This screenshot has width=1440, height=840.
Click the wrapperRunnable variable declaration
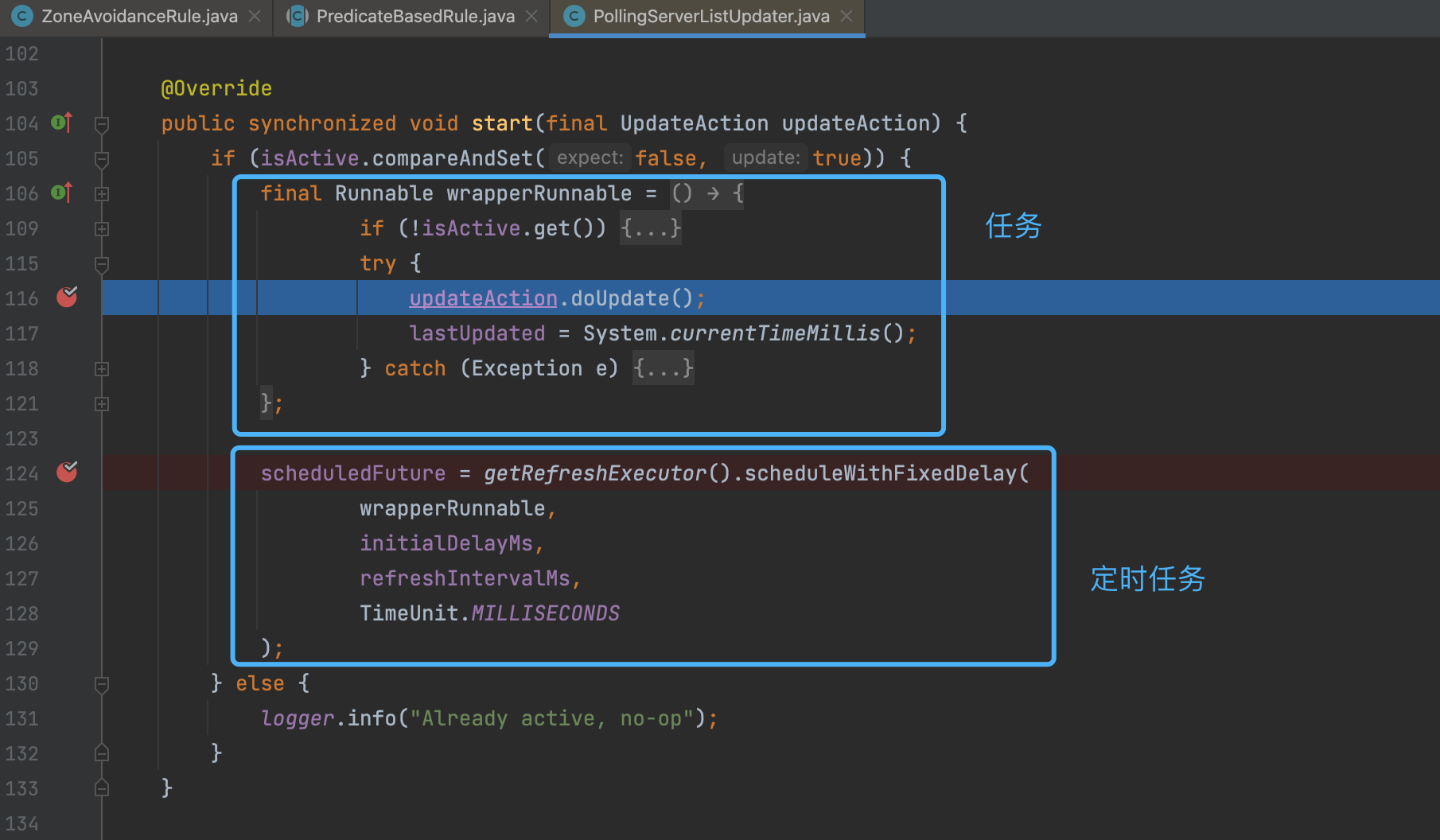tap(539, 193)
